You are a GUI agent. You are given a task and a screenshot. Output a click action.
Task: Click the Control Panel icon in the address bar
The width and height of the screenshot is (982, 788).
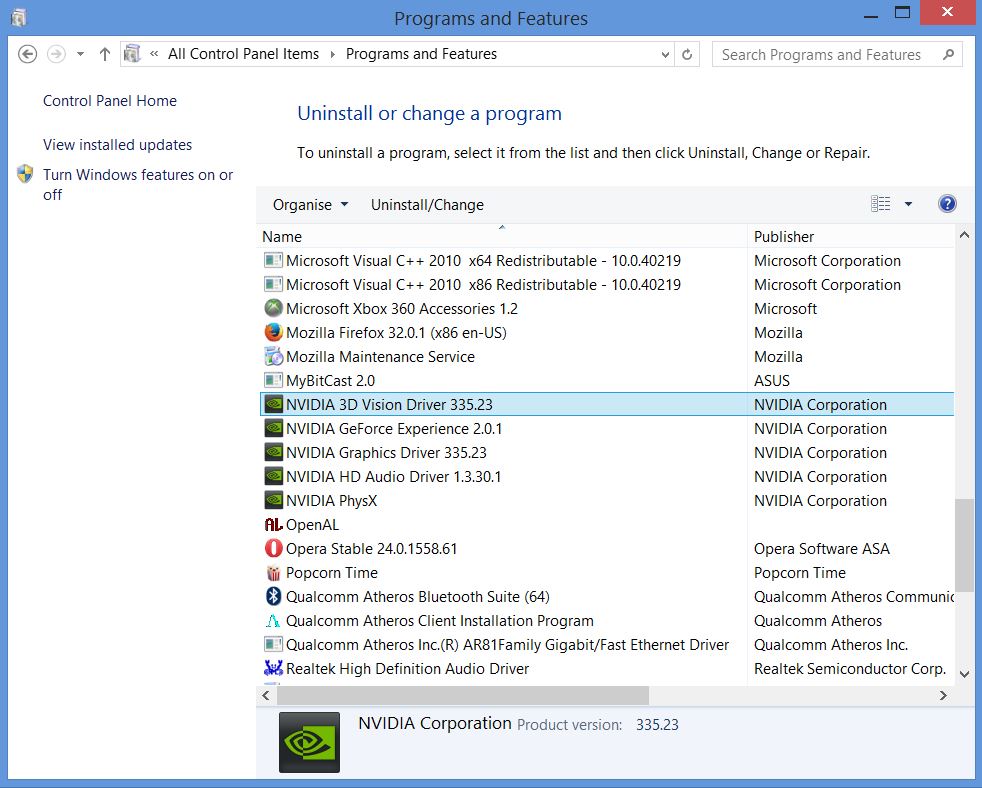[x=132, y=54]
